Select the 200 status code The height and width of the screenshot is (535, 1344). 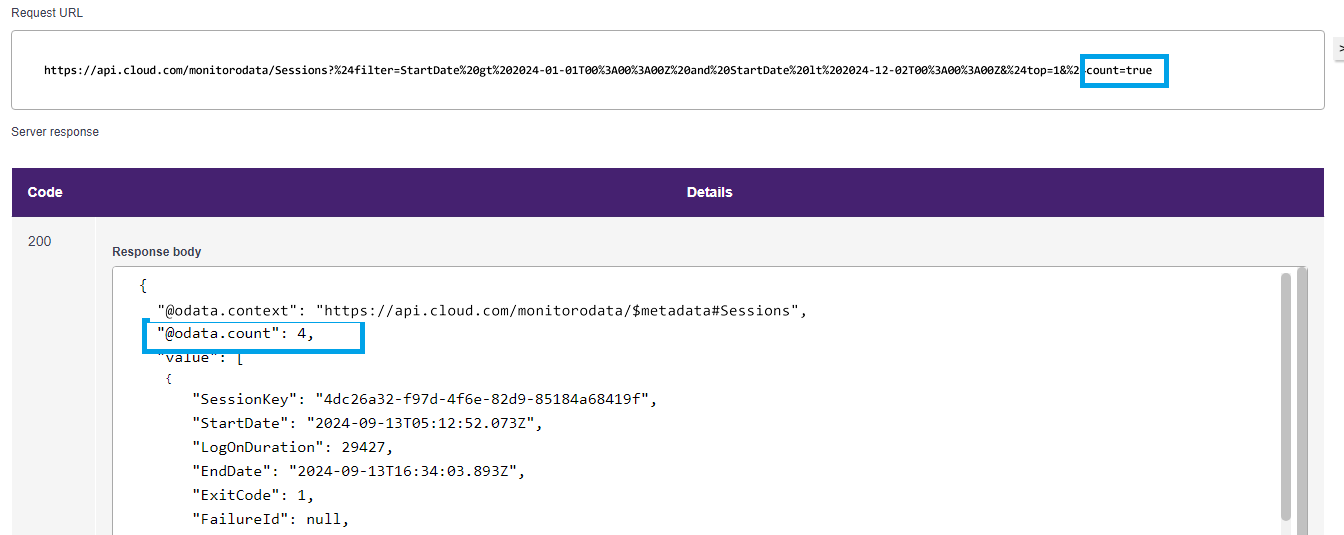pos(40,241)
